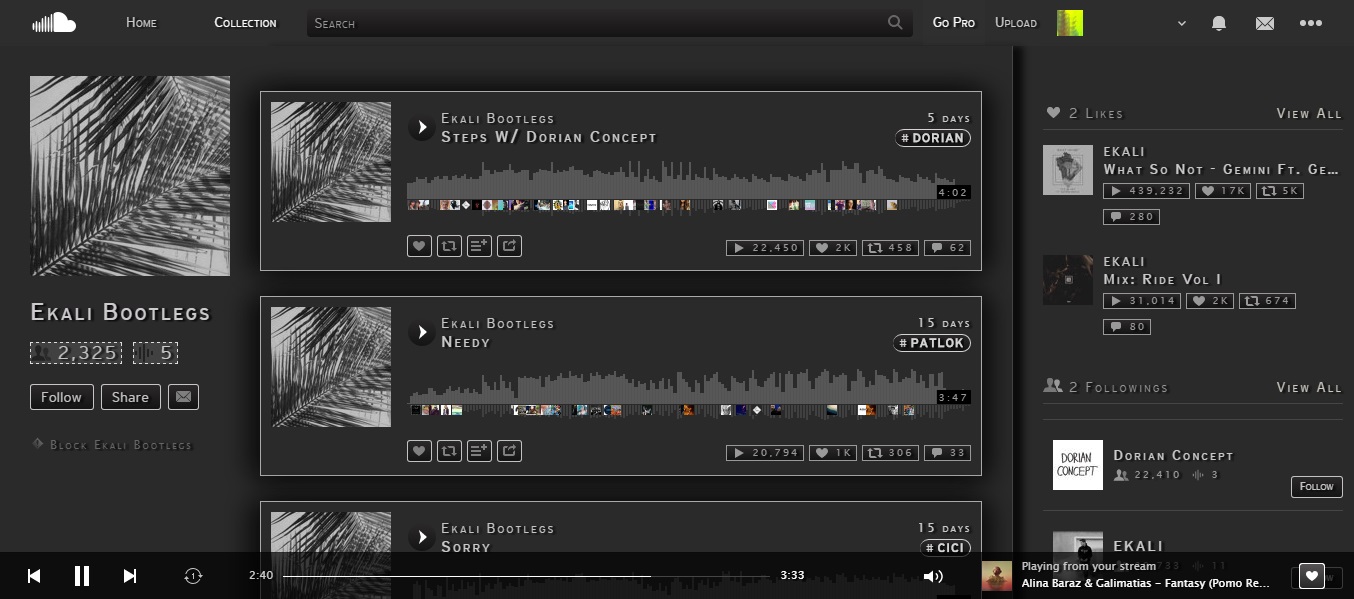
Task: Follow the Ekali Bootlegs profile
Action: pos(61,397)
